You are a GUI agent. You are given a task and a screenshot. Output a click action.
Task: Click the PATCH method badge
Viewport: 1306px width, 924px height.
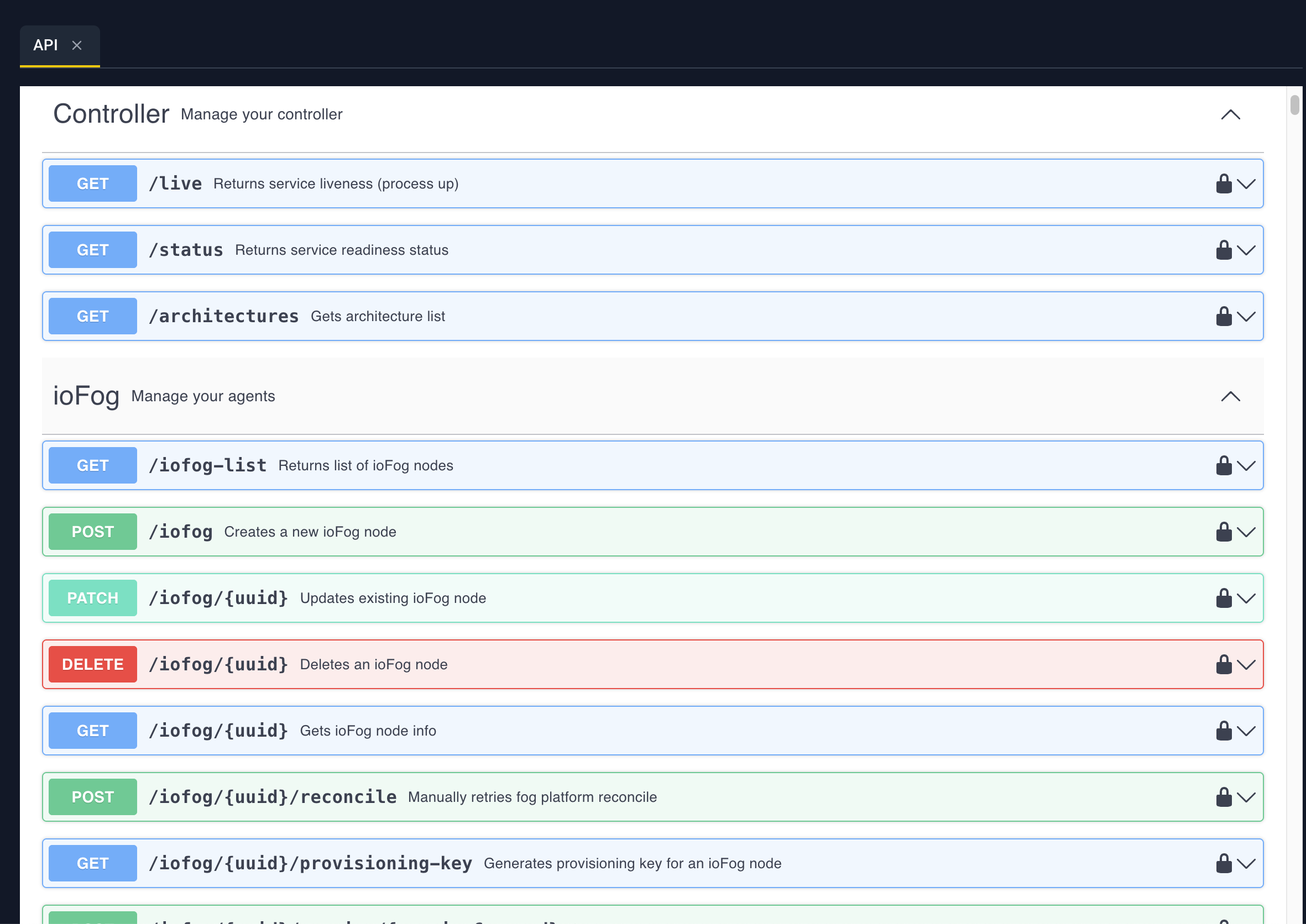coord(93,598)
